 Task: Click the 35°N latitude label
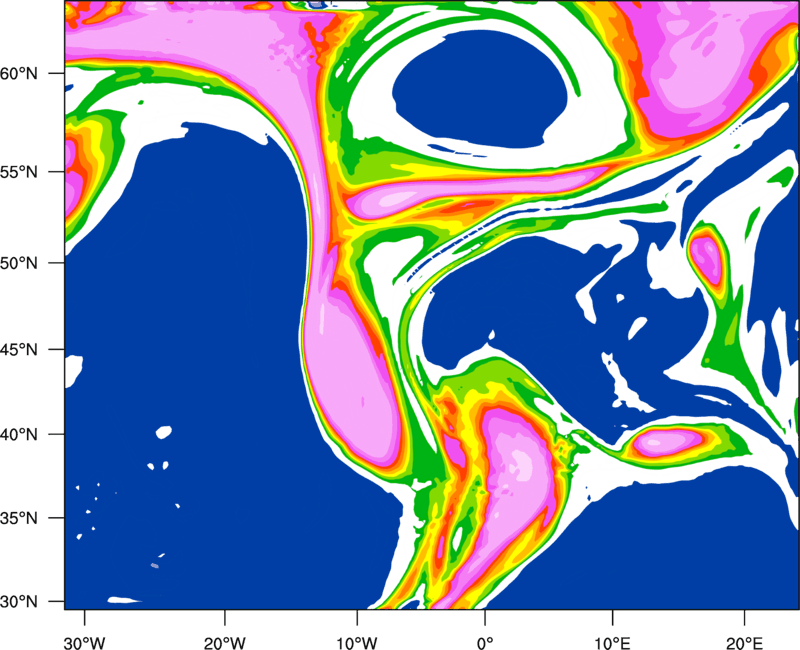point(19,518)
